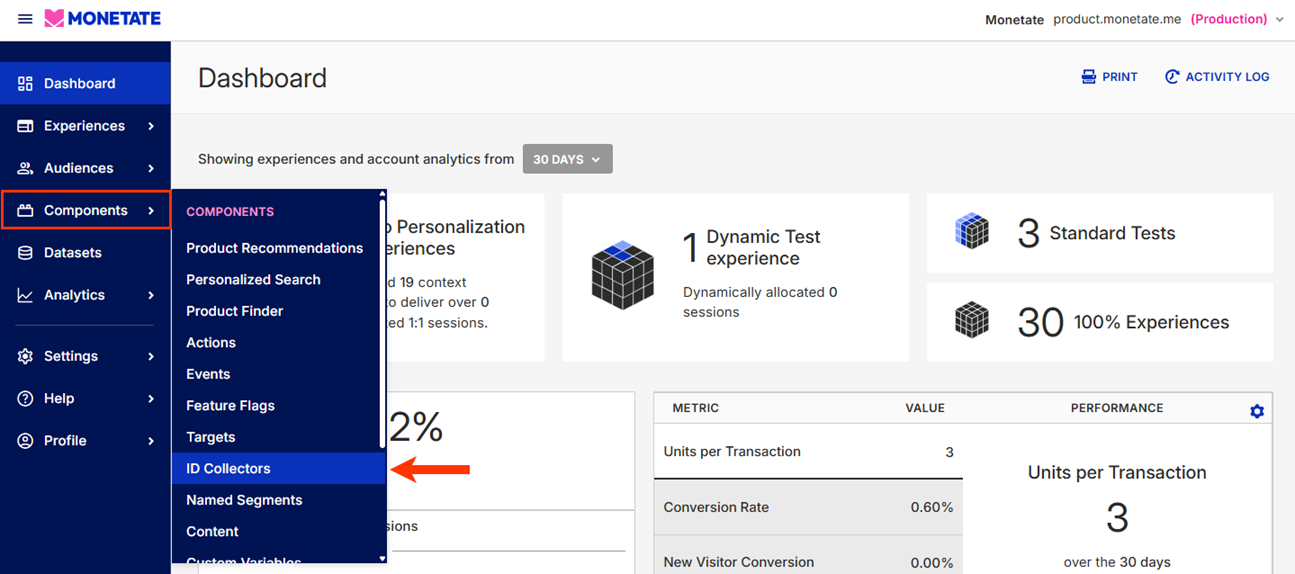1295x574 pixels.
Task: Click the Settings gear icon in sidebar
Action: (26, 356)
